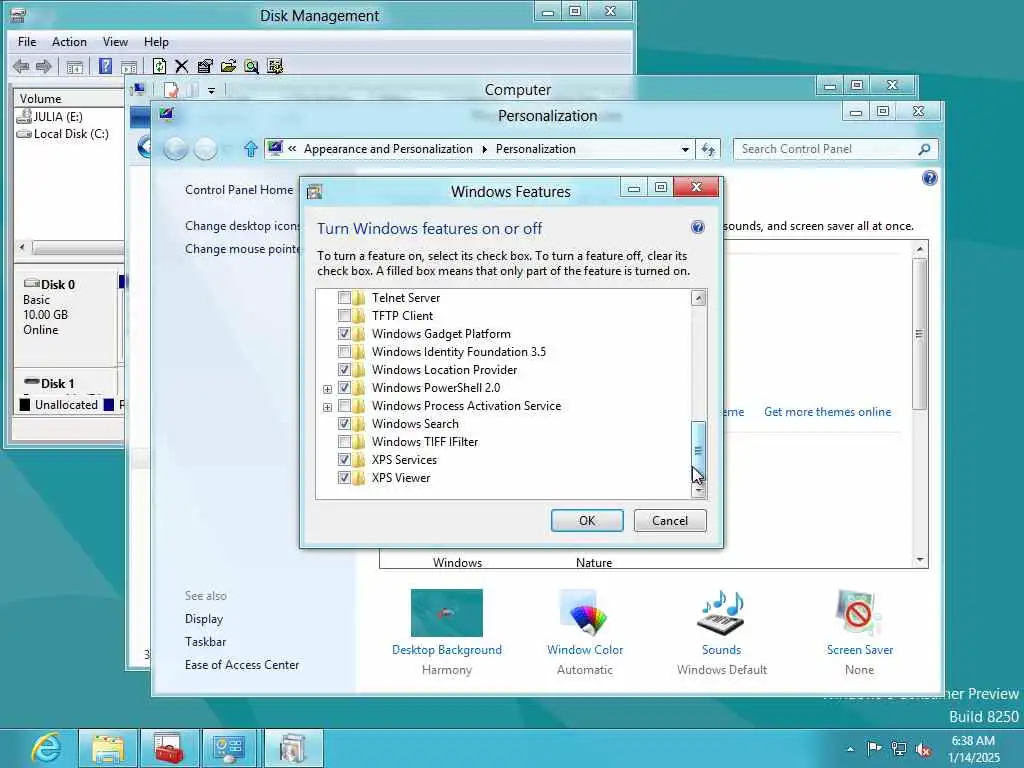Click the Control Panel taskbar icon
1024x768 pixels.
tap(229, 748)
